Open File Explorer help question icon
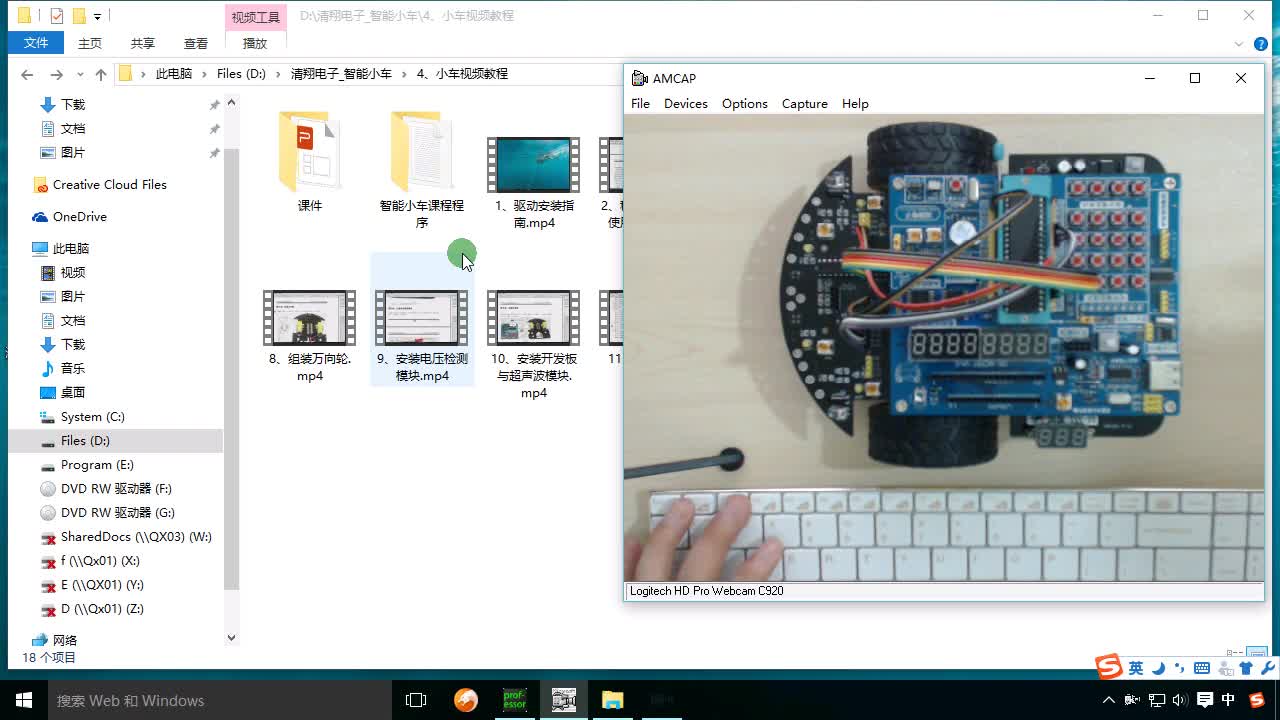1280x720 pixels. 1261,44
